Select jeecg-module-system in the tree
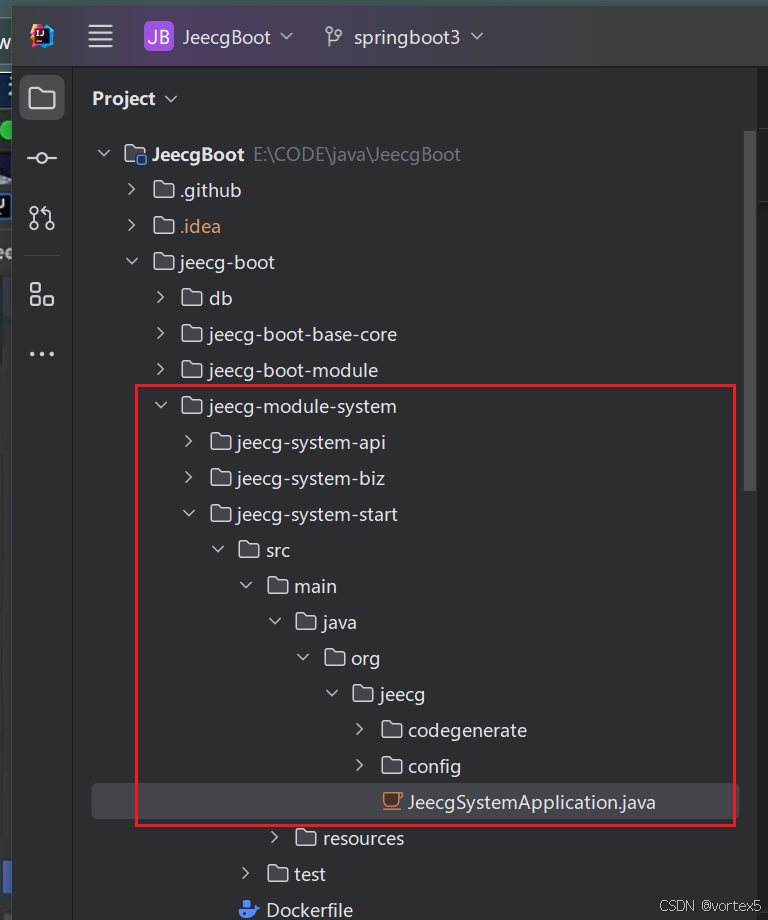The width and height of the screenshot is (768, 920). click(302, 407)
